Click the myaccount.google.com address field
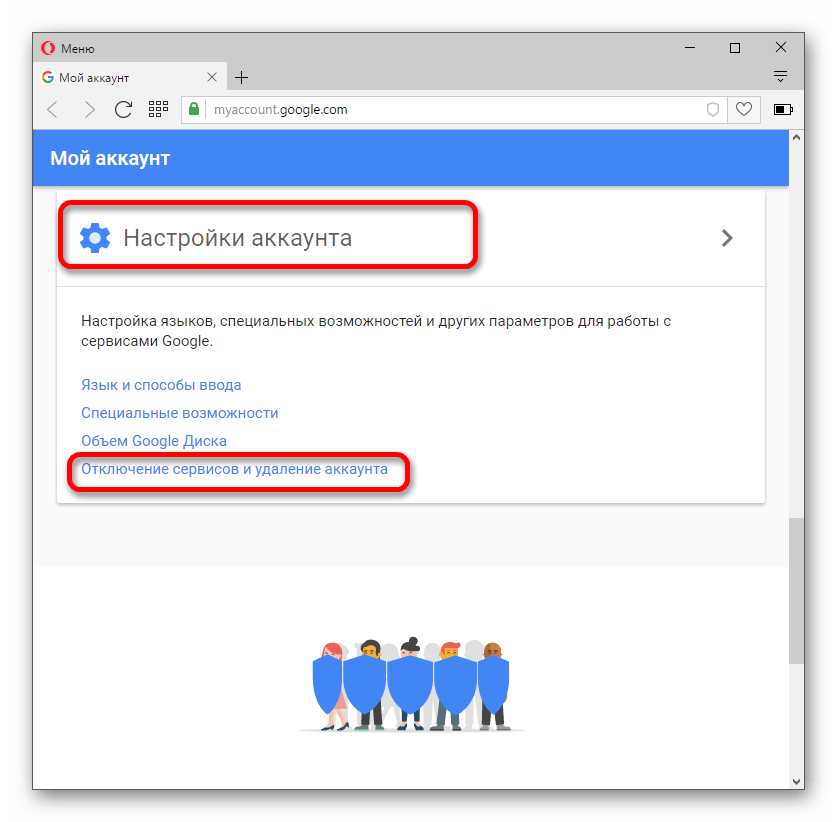Screen dimensions: 837x822 click(454, 109)
